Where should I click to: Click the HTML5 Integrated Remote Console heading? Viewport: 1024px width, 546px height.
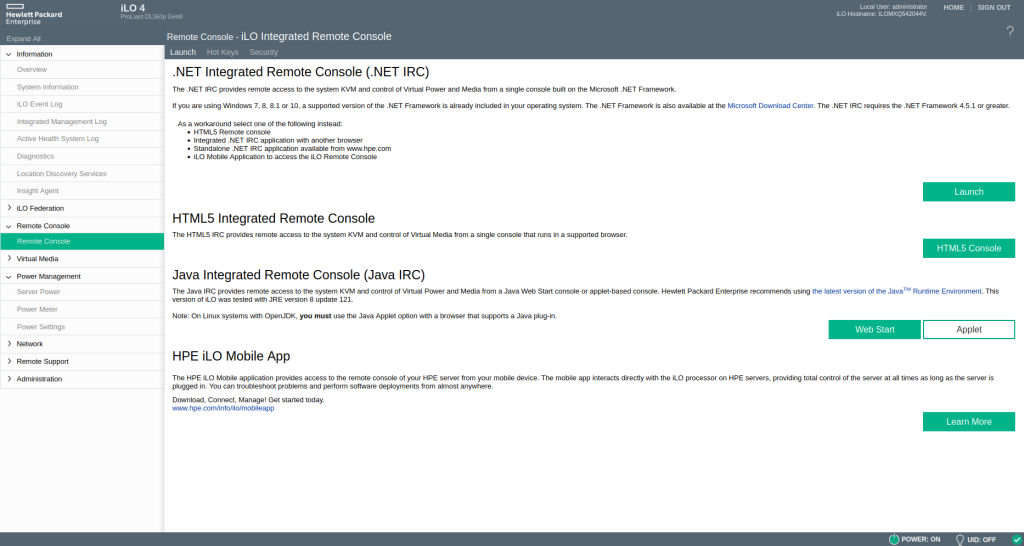(274, 218)
